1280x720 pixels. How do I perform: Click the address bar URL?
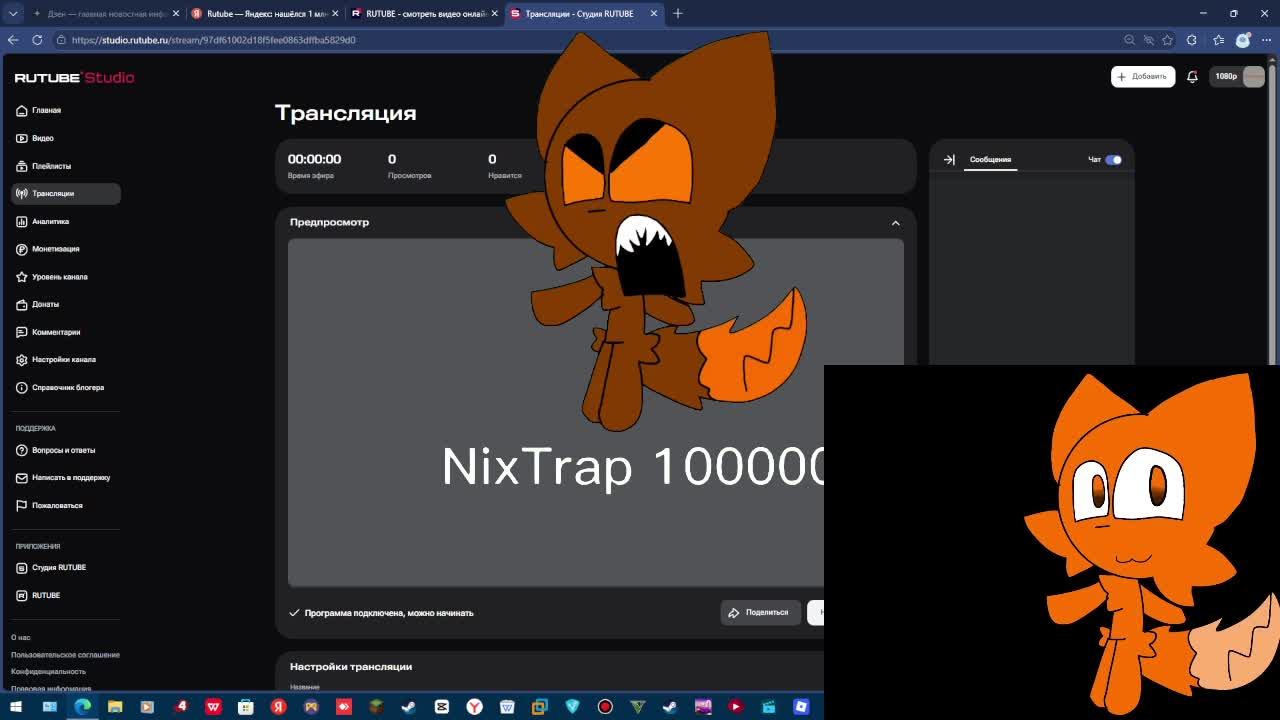[213, 40]
